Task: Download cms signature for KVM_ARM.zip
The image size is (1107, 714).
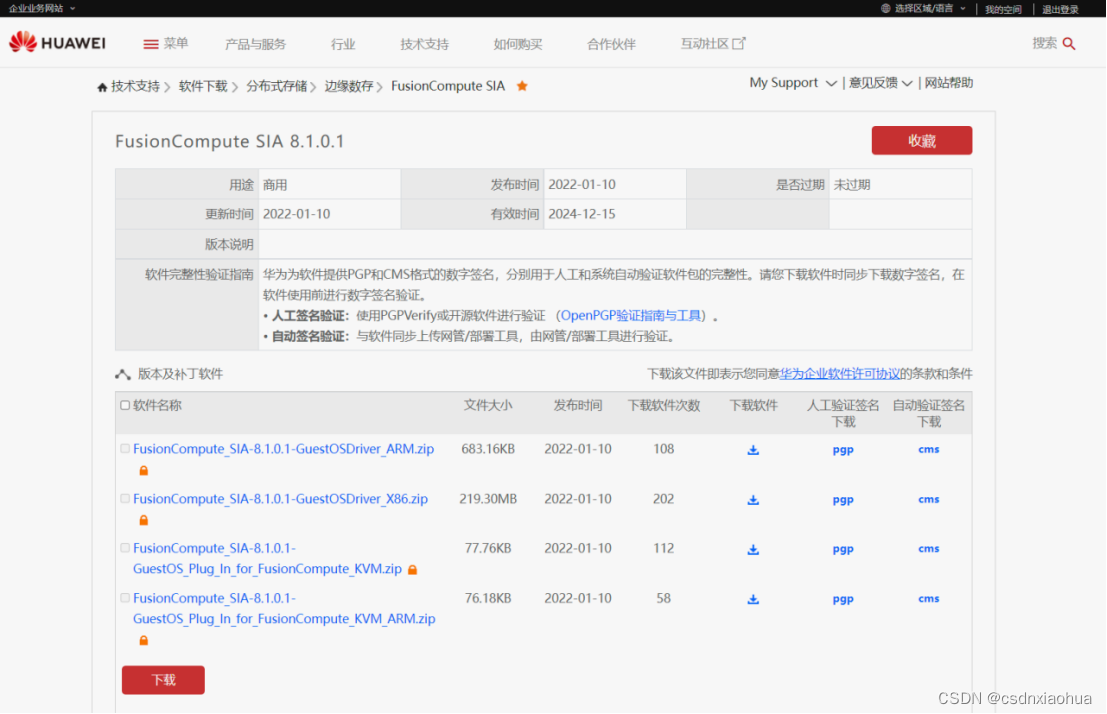Action: click(x=928, y=599)
